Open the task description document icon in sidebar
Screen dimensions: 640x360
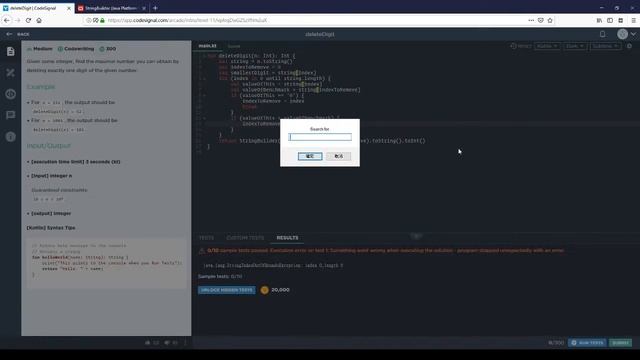coord(11,51)
